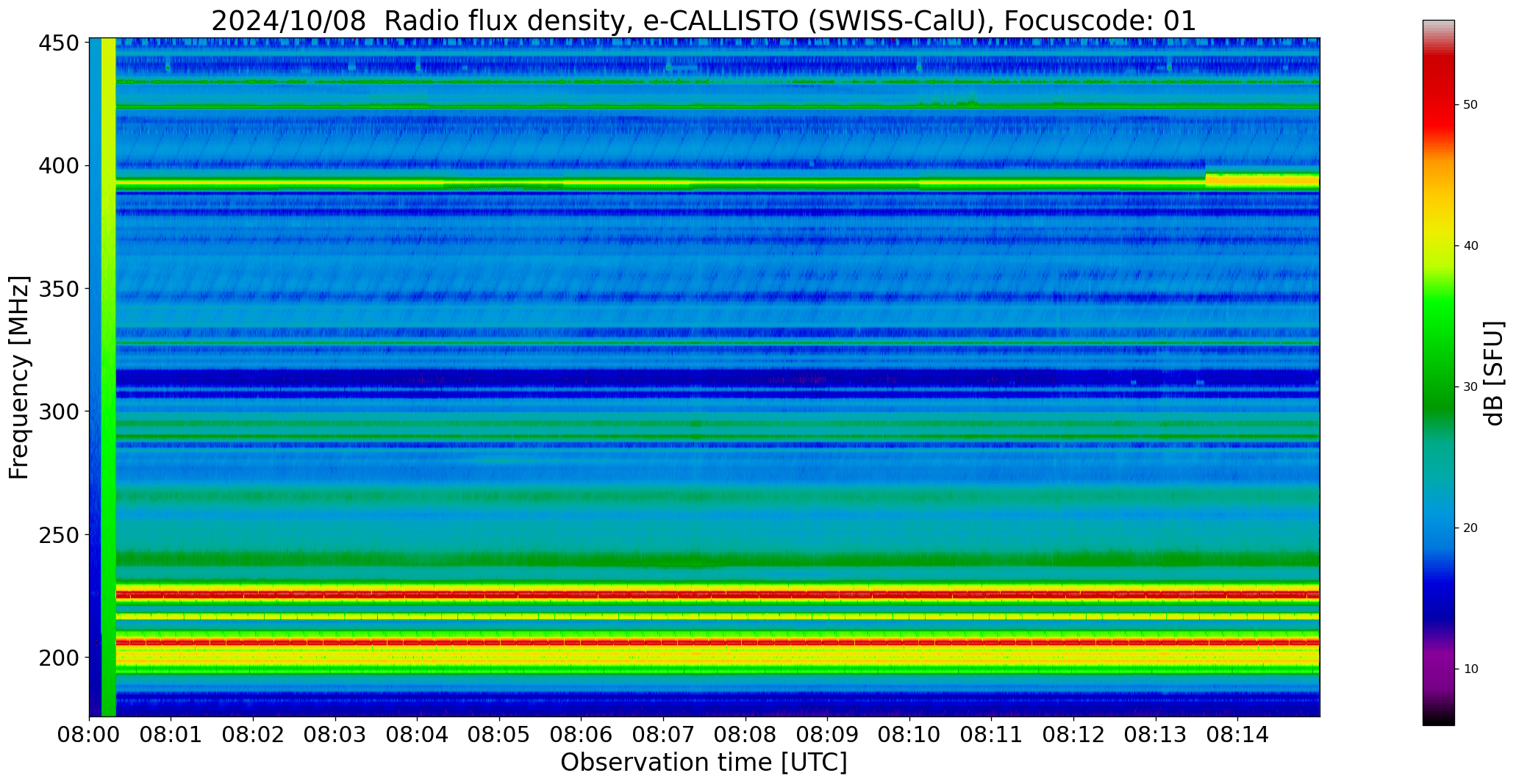1516x784 pixels.
Task: Click the 08:14 time tick label
Action: pos(1237,733)
